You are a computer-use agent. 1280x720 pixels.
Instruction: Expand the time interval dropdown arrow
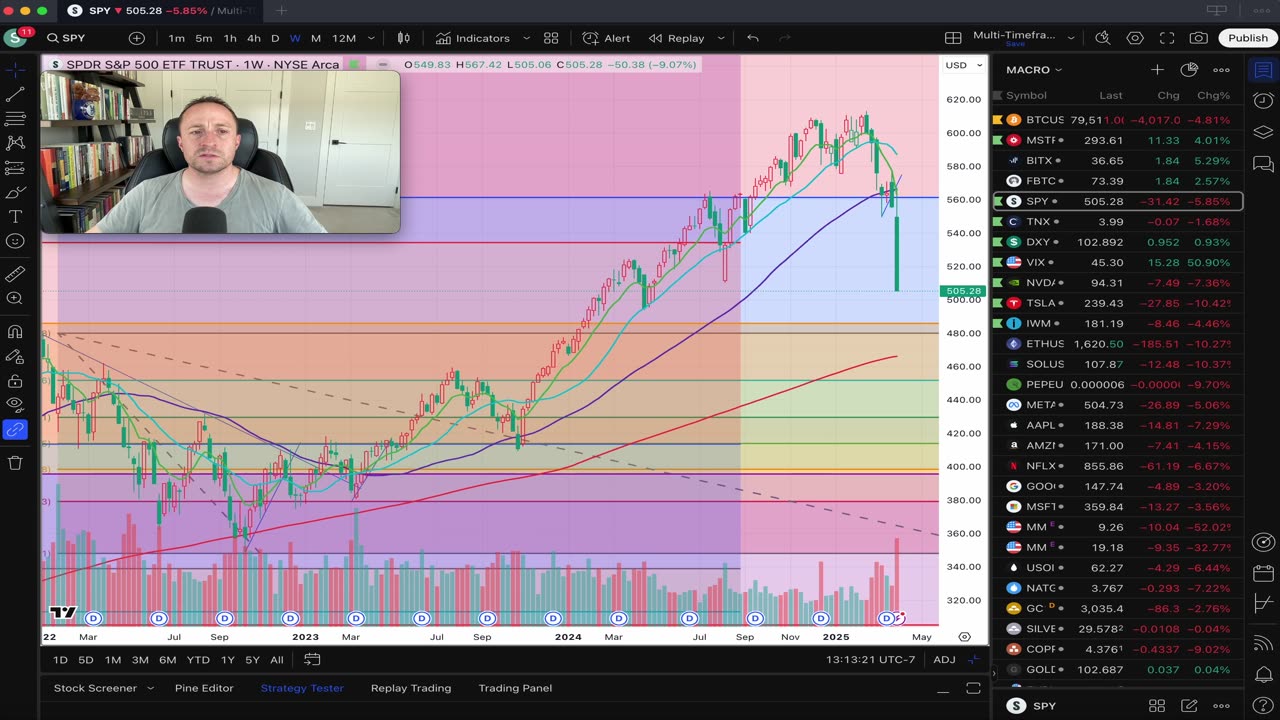(371, 38)
